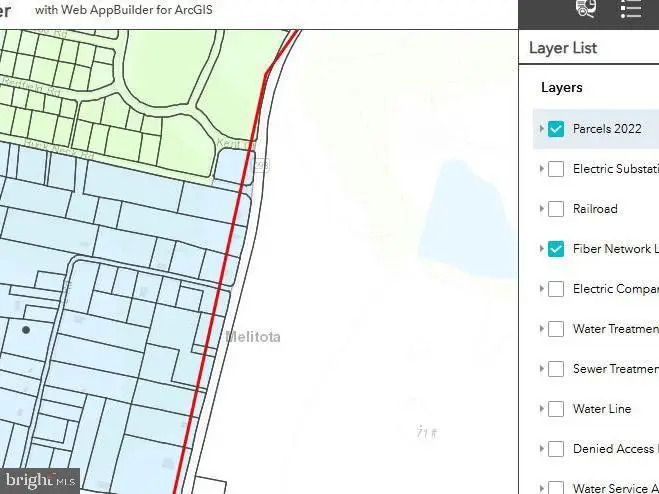Show the Water Line layer
Screen dimensions: 659x494
click(556, 409)
